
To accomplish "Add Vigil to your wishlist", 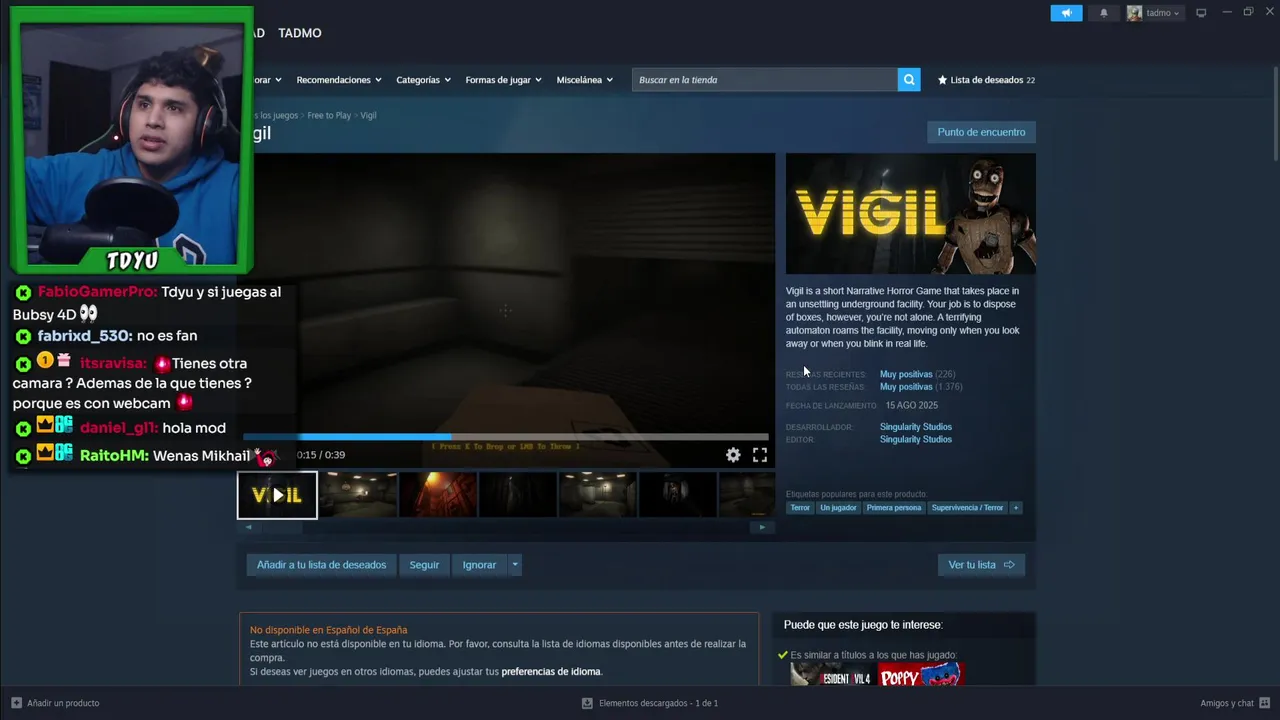I will [321, 565].
